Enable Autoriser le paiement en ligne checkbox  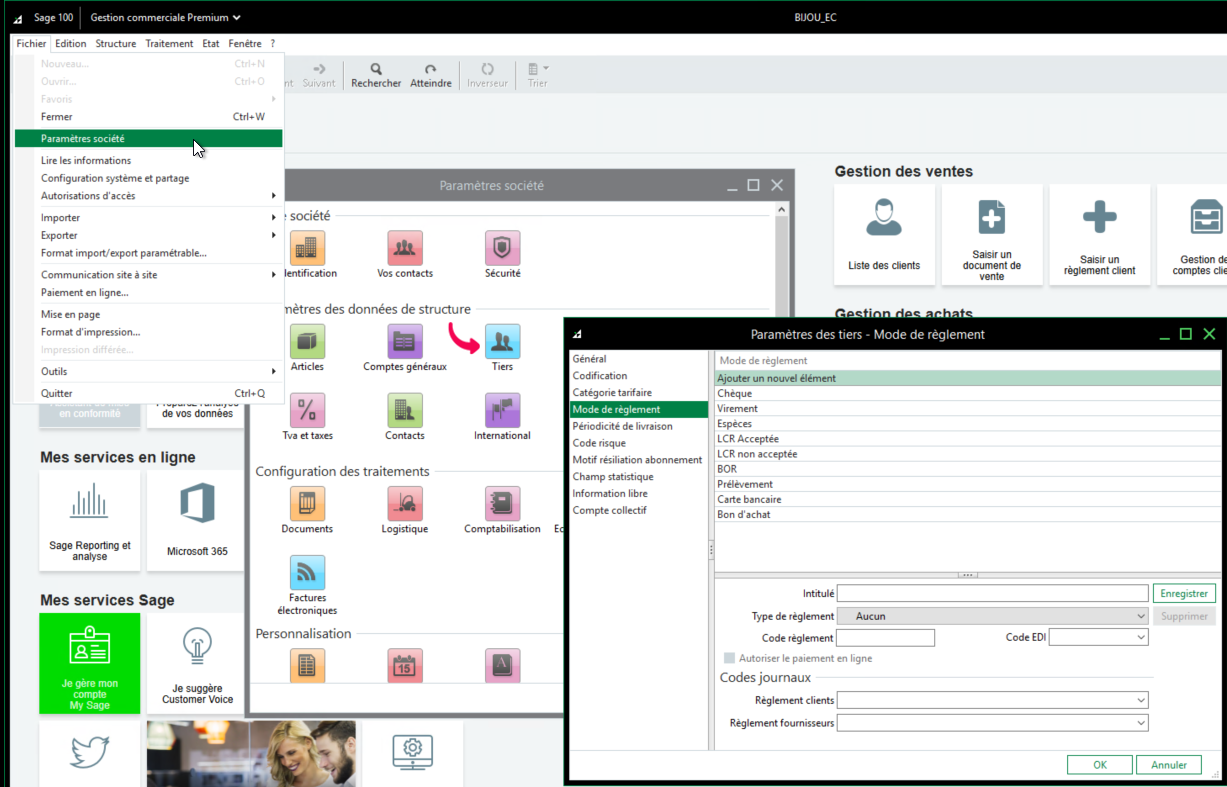tap(729, 658)
